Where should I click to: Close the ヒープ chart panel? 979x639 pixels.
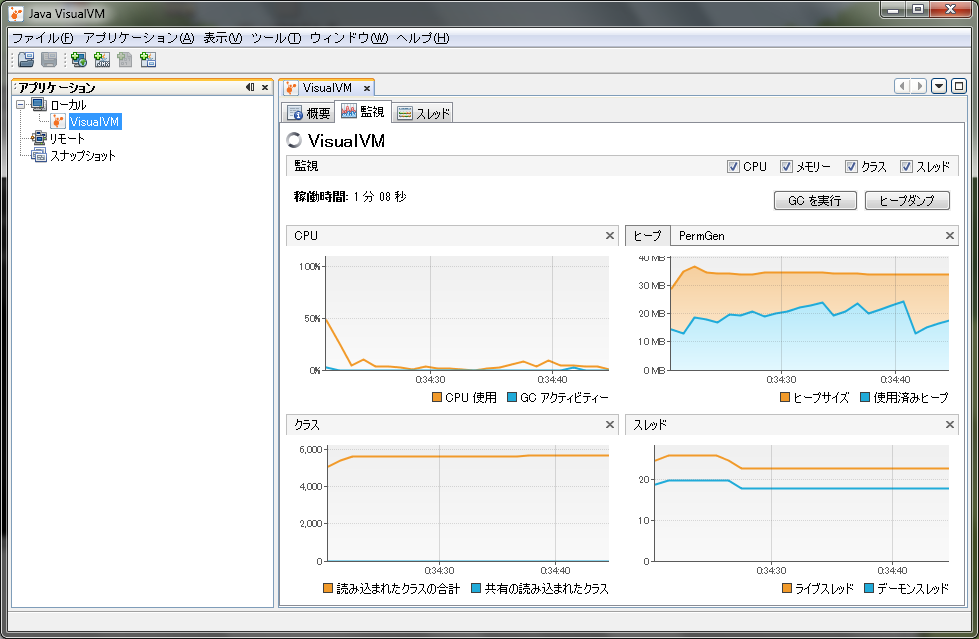pos(950,235)
